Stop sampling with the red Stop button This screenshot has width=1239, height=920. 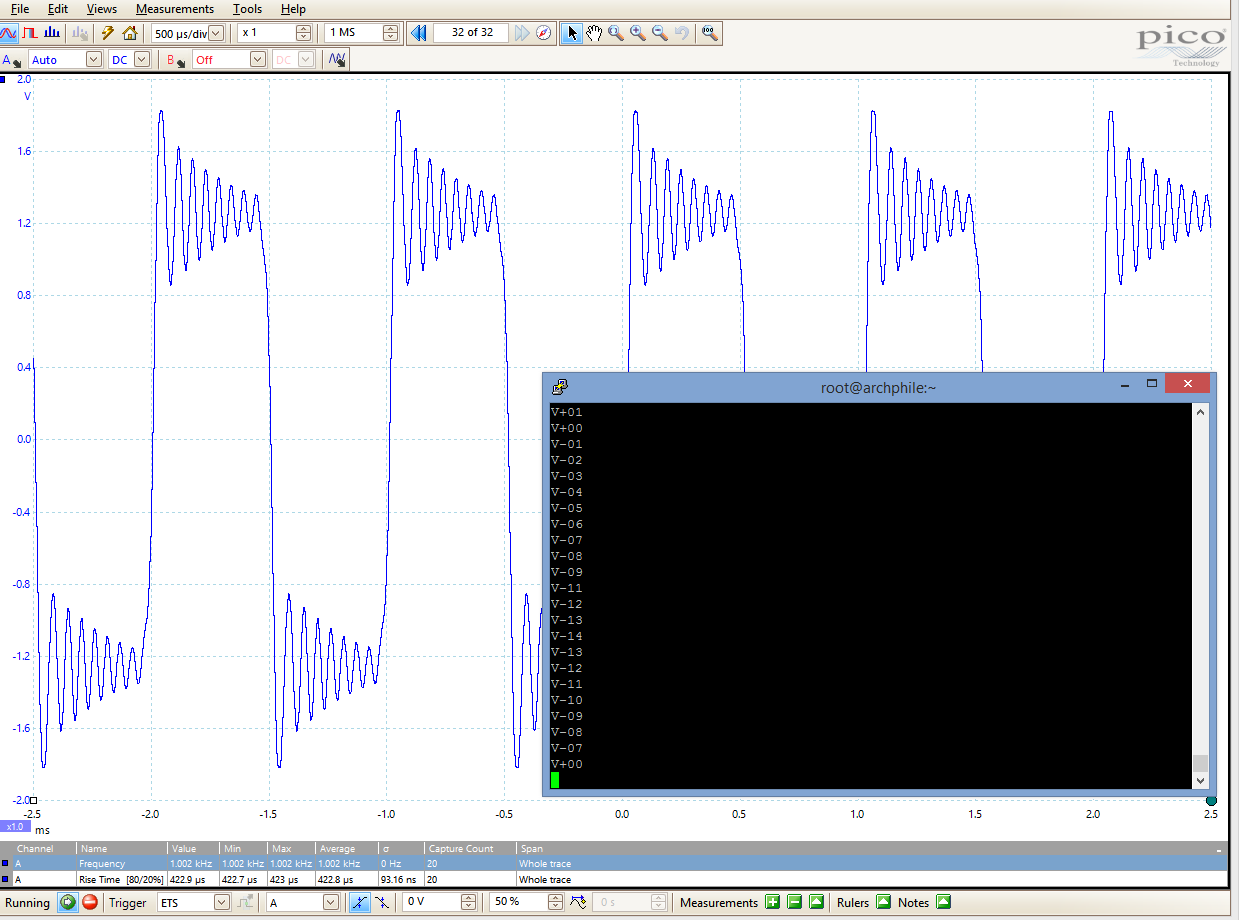tap(89, 902)
